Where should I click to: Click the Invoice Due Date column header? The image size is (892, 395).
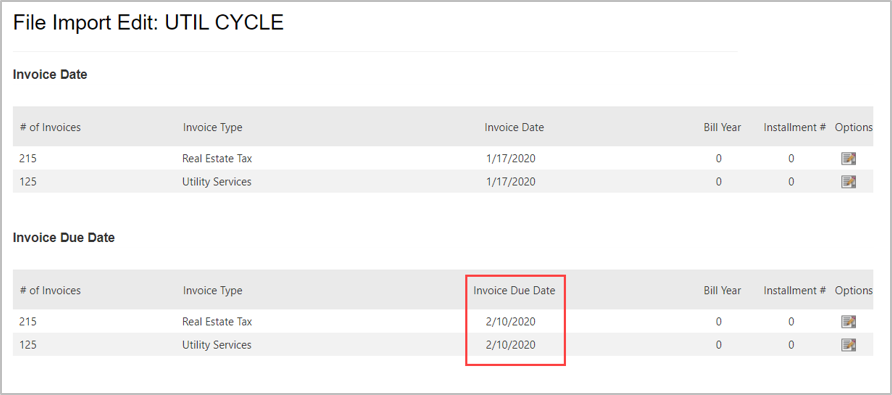pyautogui.click(x=514, y=290)
